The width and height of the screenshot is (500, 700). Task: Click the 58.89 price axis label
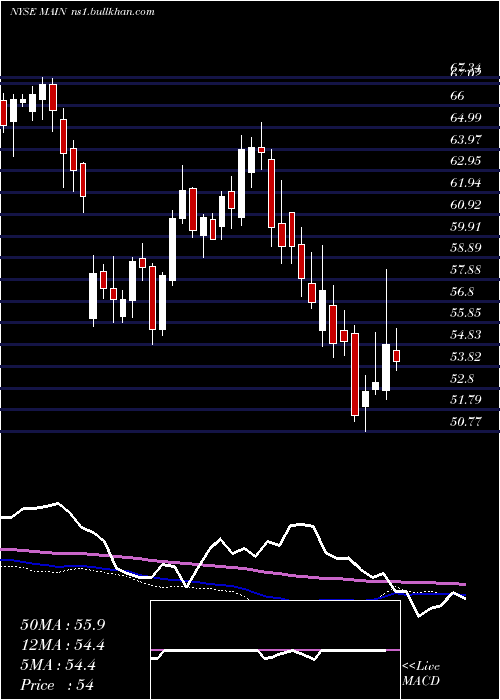coord(466,248)
